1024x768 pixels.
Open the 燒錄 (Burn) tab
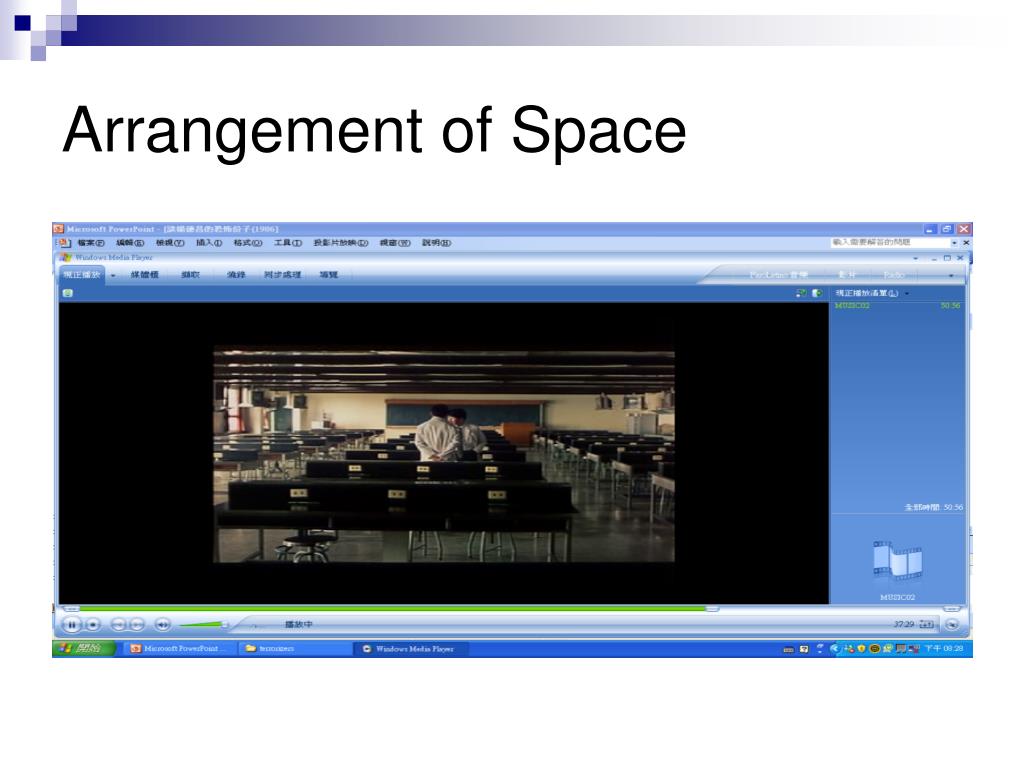coord(236,275)
